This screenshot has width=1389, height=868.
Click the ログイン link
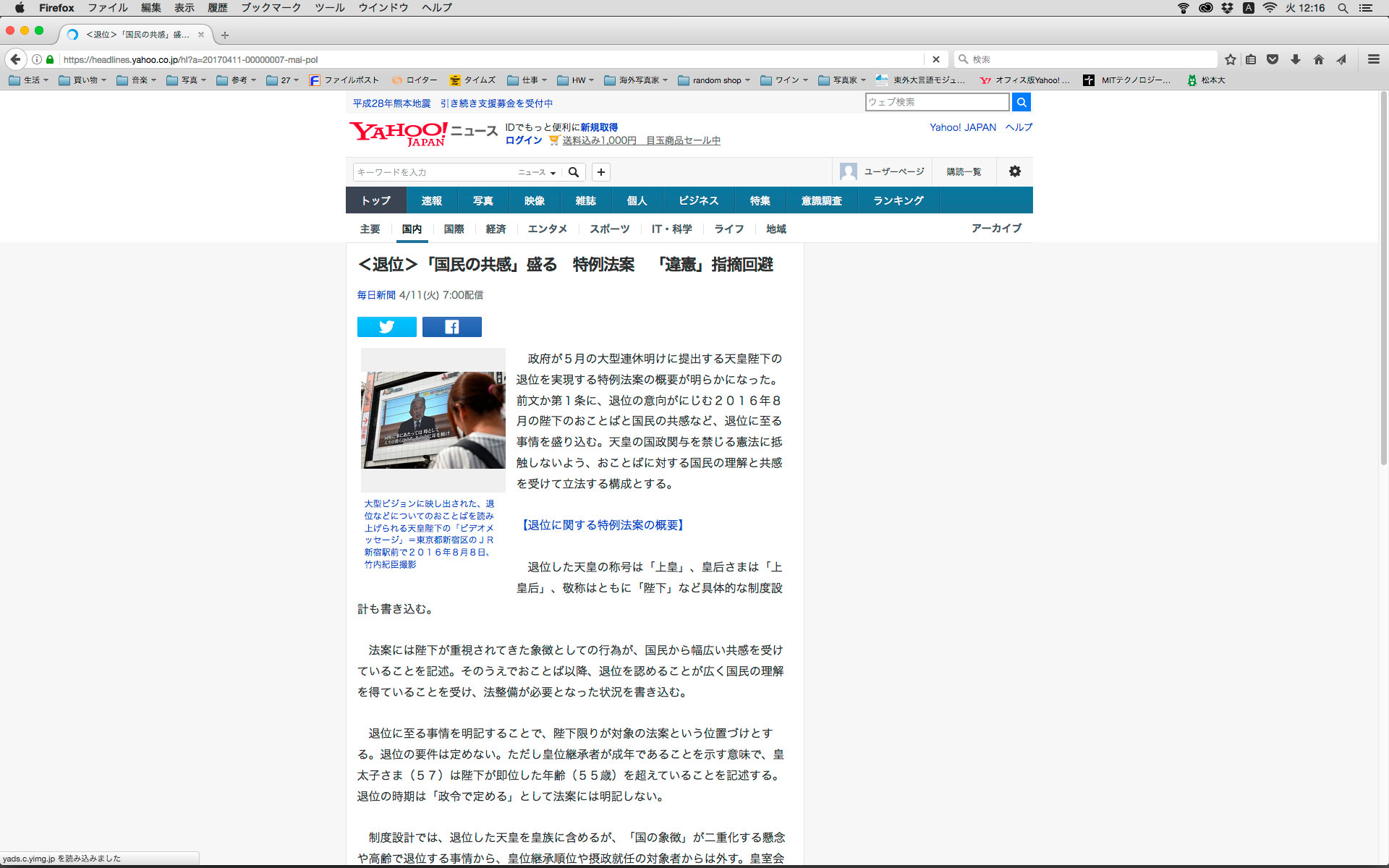click(x=523, y=140)
